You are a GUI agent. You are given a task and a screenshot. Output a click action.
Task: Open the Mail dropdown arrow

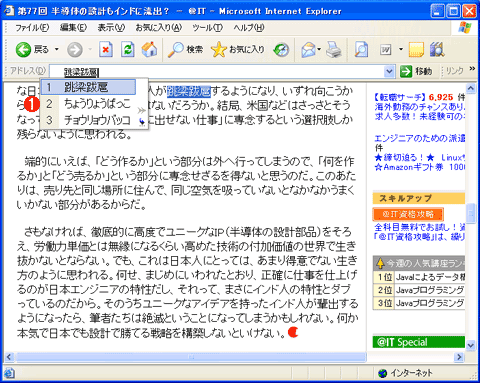point(319,50)
